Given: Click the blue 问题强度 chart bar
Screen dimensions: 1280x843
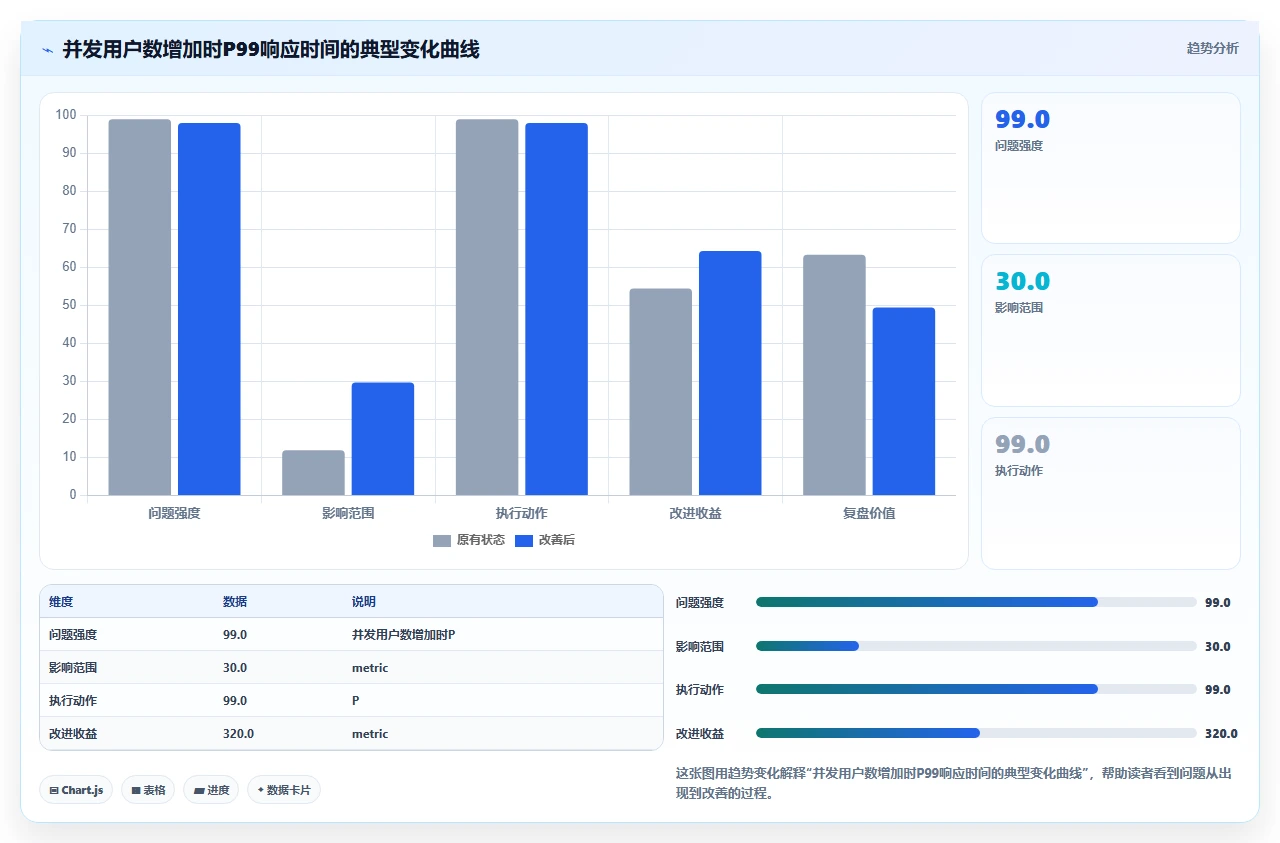Looking at the screenshot, I should 209,309.
